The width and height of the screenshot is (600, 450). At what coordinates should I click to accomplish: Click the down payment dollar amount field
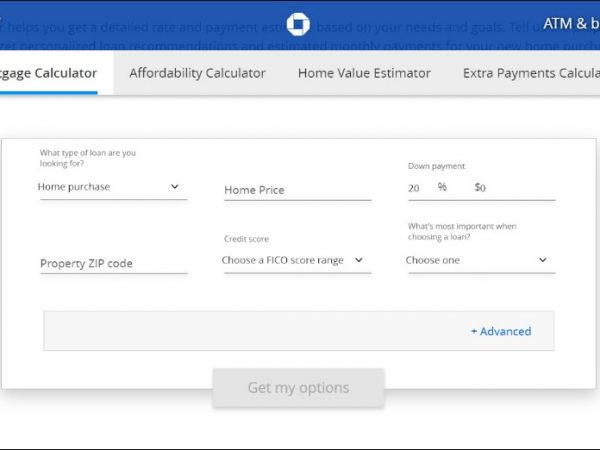(512, 187)
